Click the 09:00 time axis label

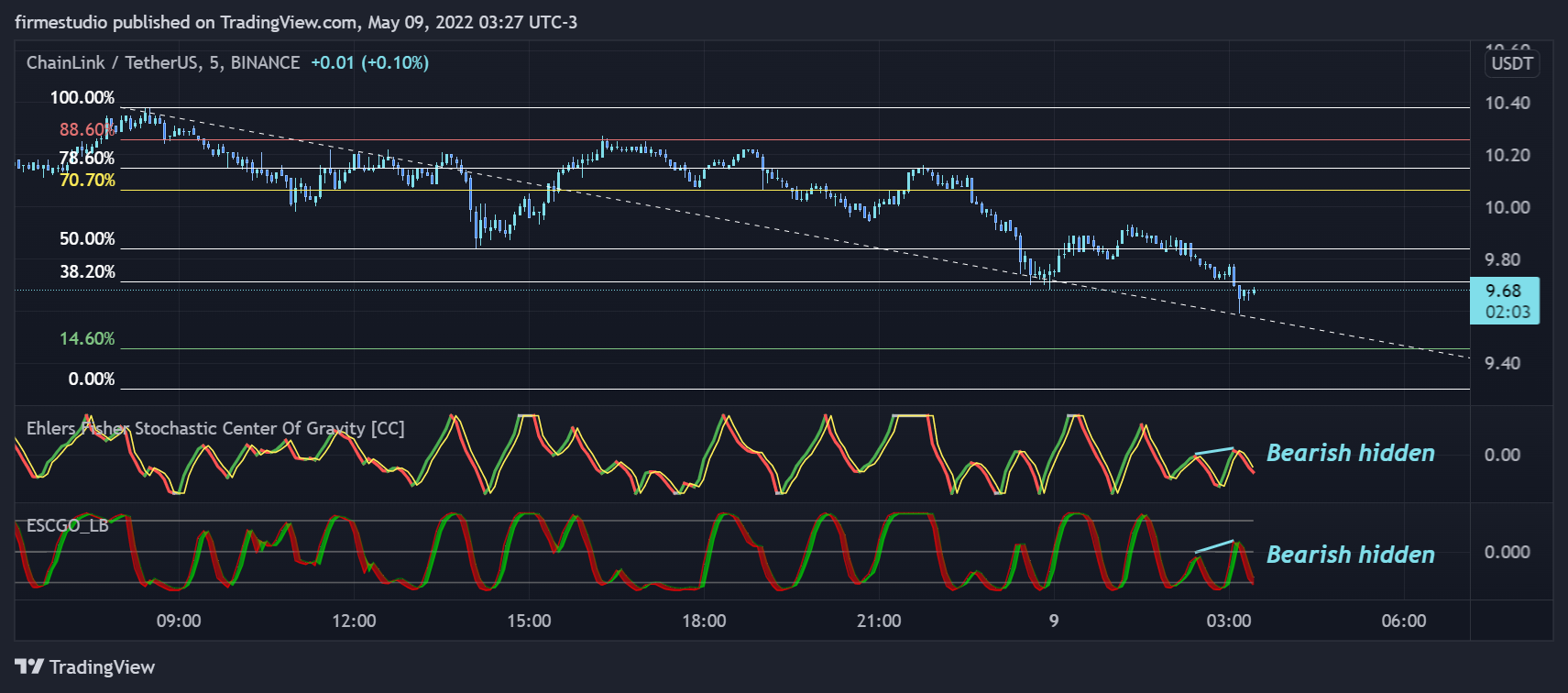[x=179, y=621]
